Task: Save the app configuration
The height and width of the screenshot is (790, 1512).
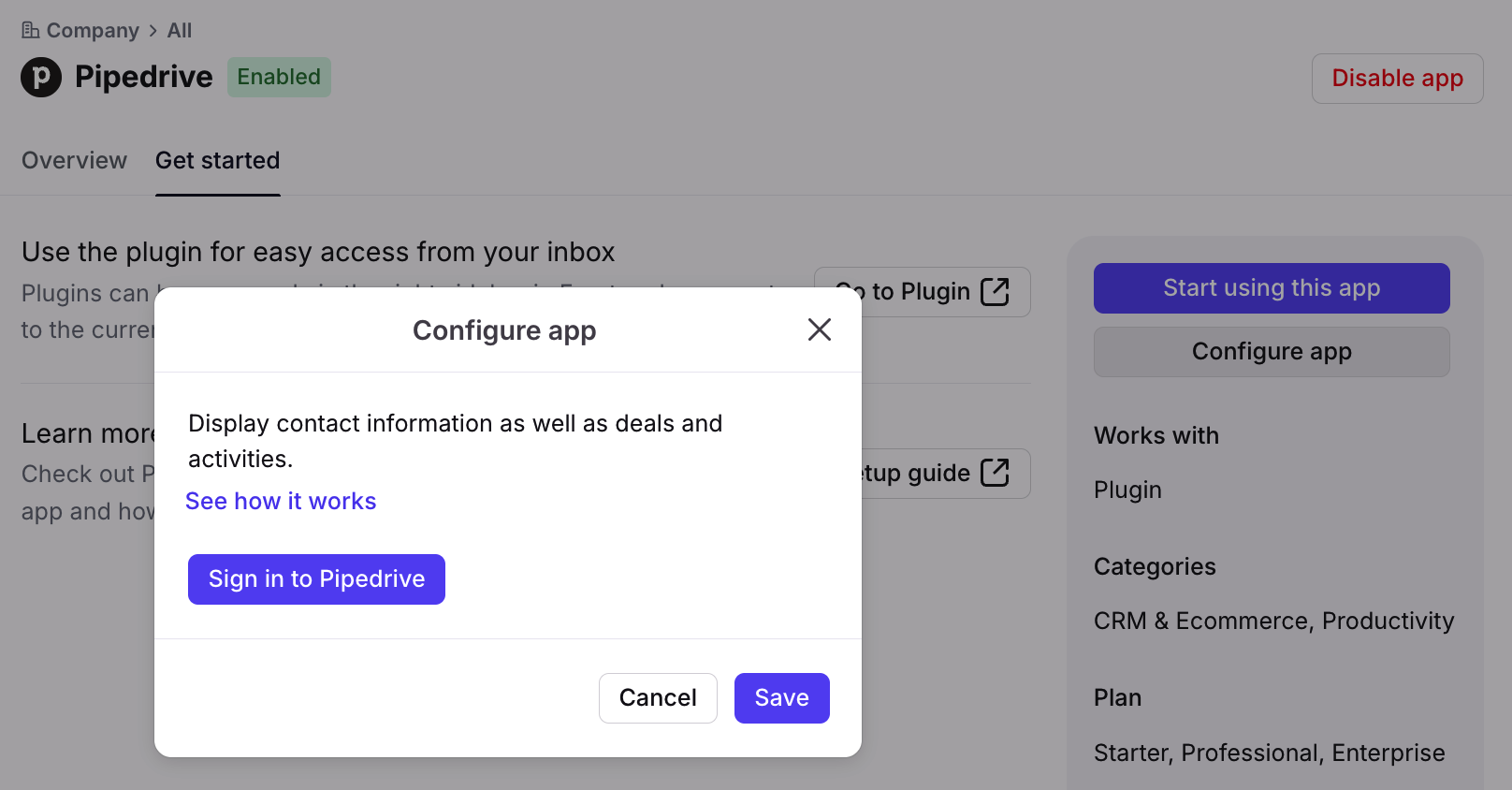Action: [781, 698]
